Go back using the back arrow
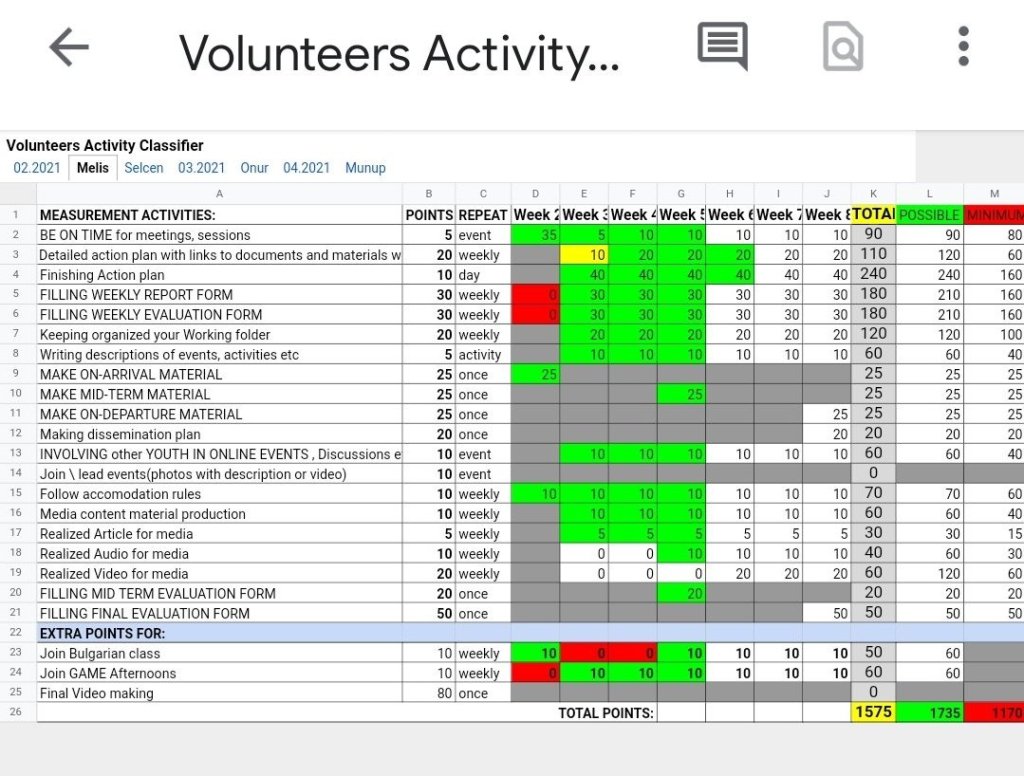This screenshot has height=776, width=1024. tap(69, 47)
